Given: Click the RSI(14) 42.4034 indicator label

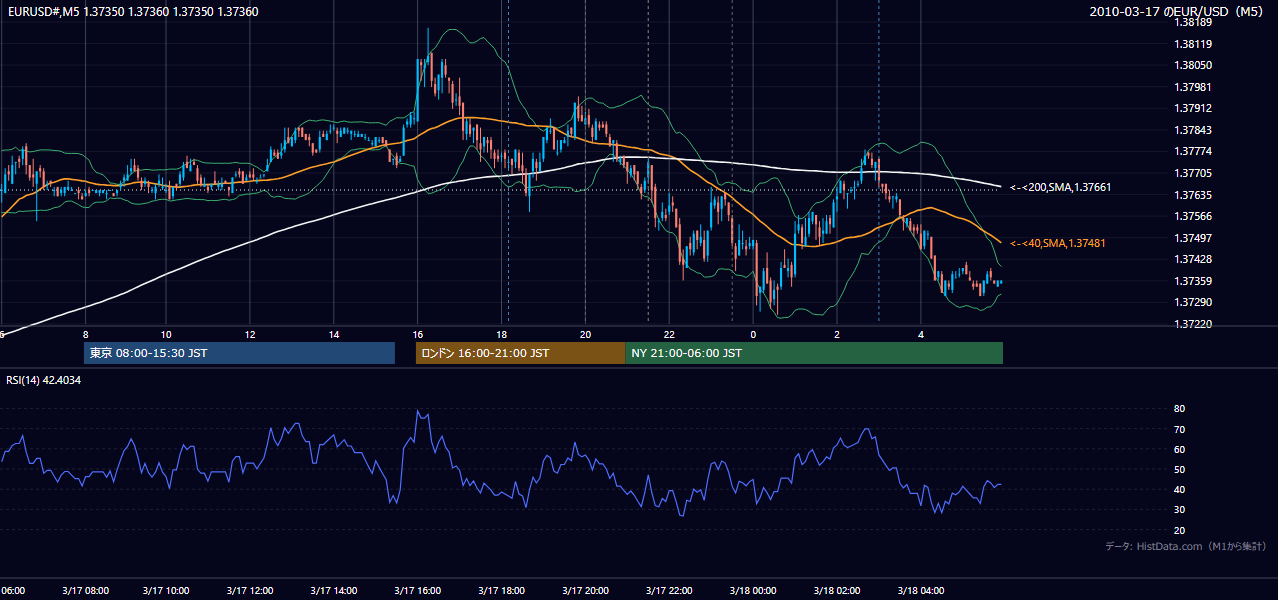Looking at the screenshot, I should click(44, 380).
